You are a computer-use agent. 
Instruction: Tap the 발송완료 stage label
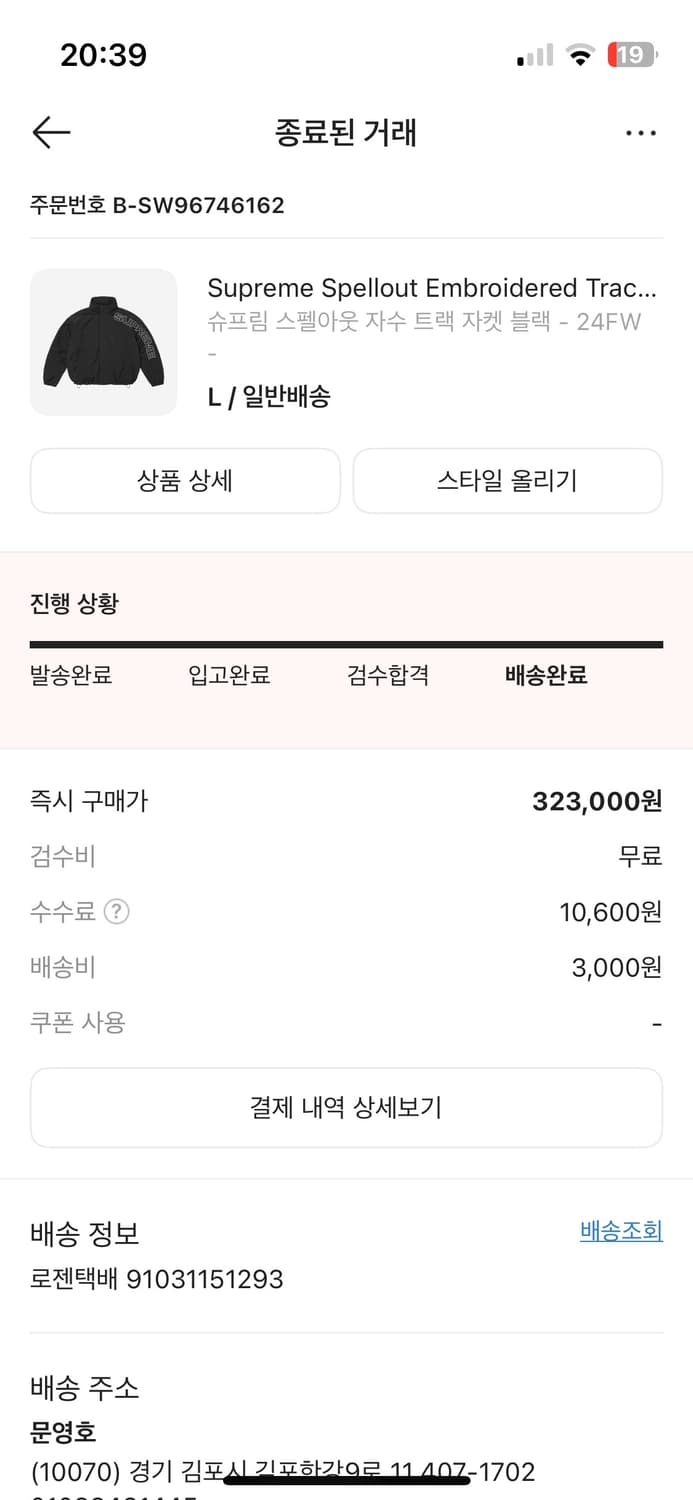tap(70, 675)
